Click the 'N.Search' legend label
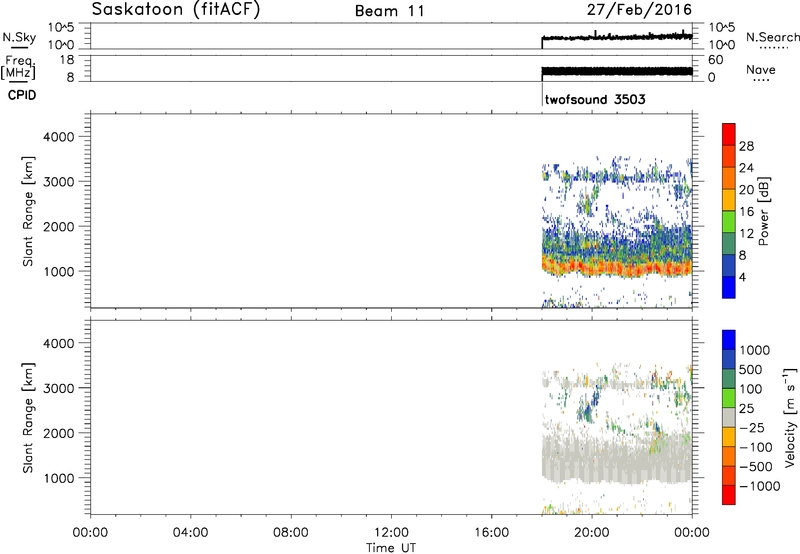Image resolution: width=800 pixels, height=554 pixels. pyautogui.click(x=772, y=37)
